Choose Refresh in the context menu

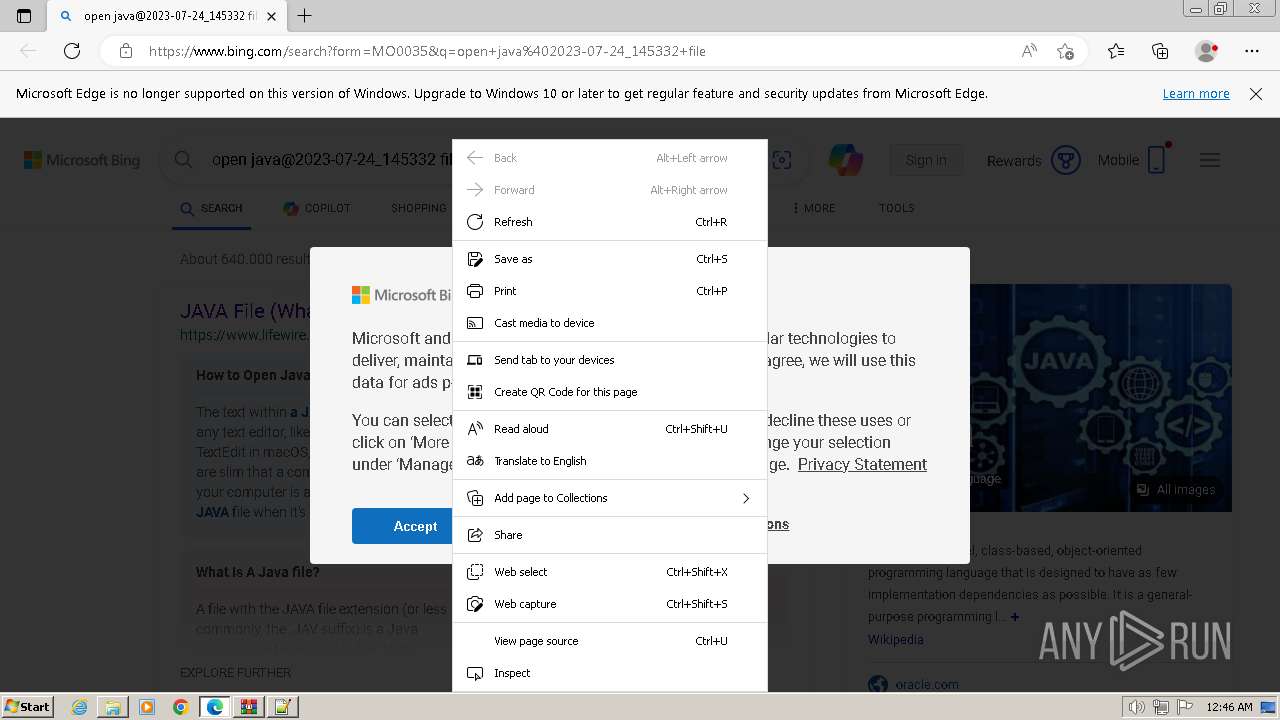[610, 222]
